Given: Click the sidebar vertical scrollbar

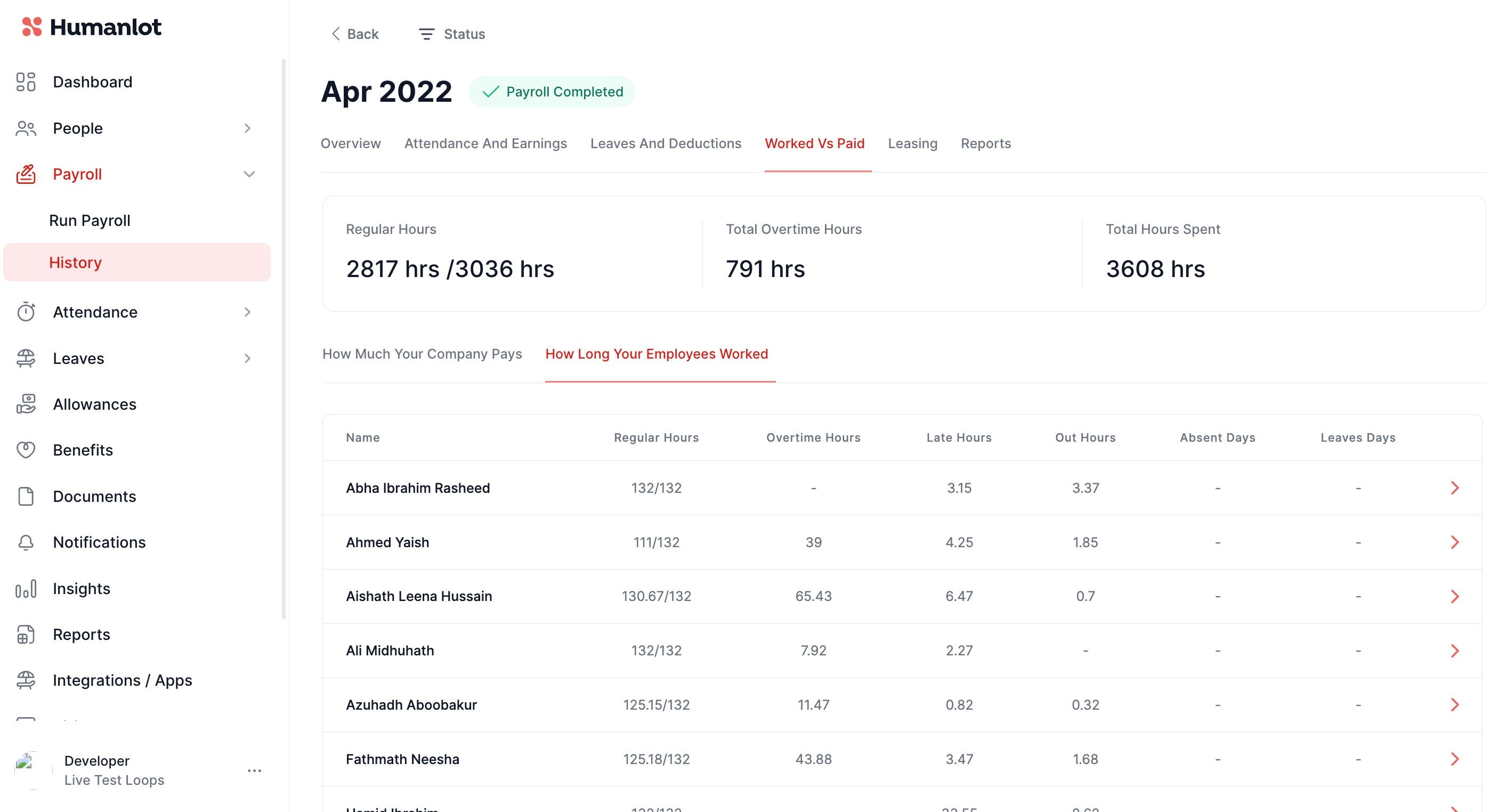Looking at the screenshot, I should [x=284, y=339].
